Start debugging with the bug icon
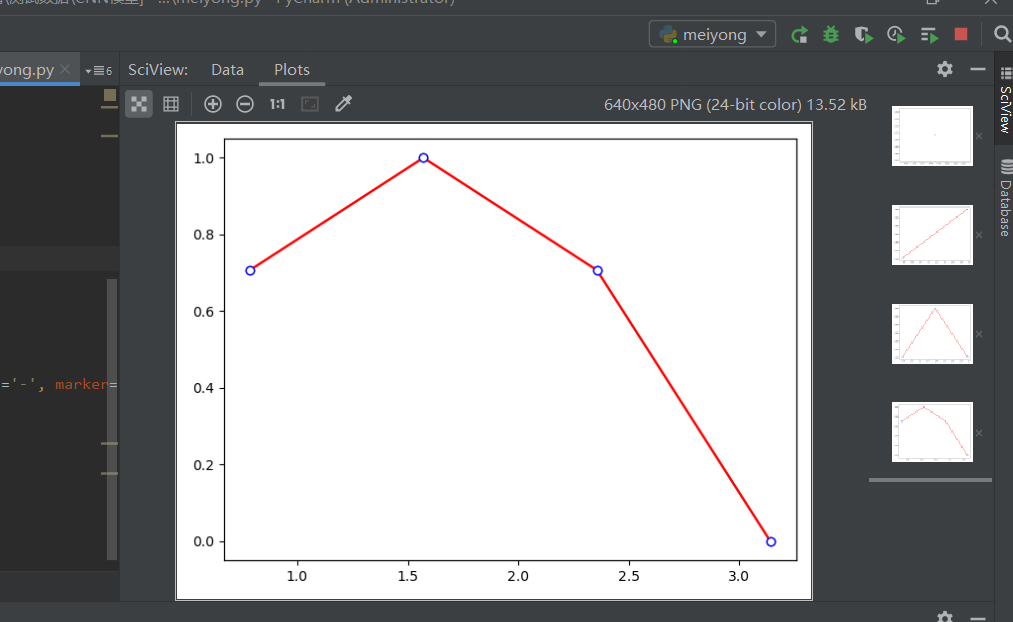Viewport: 1013px width, 622px height. (x=830, y=33)
